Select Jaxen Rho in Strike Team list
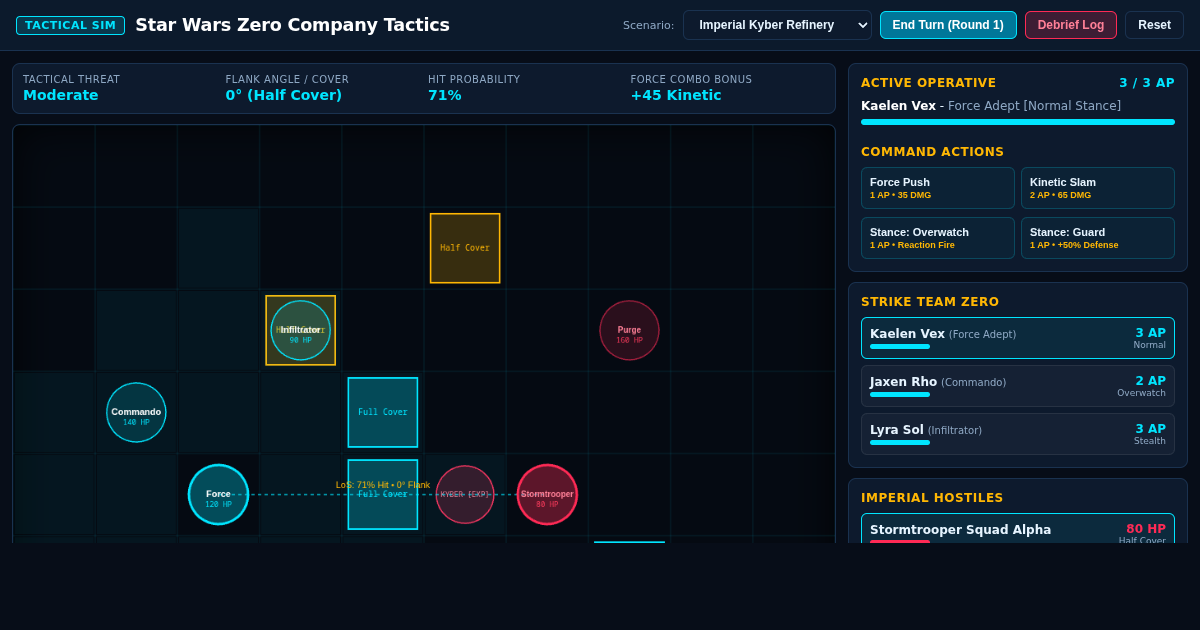The width and height of the screenshot is (1200, 630). pos(1018,386)
